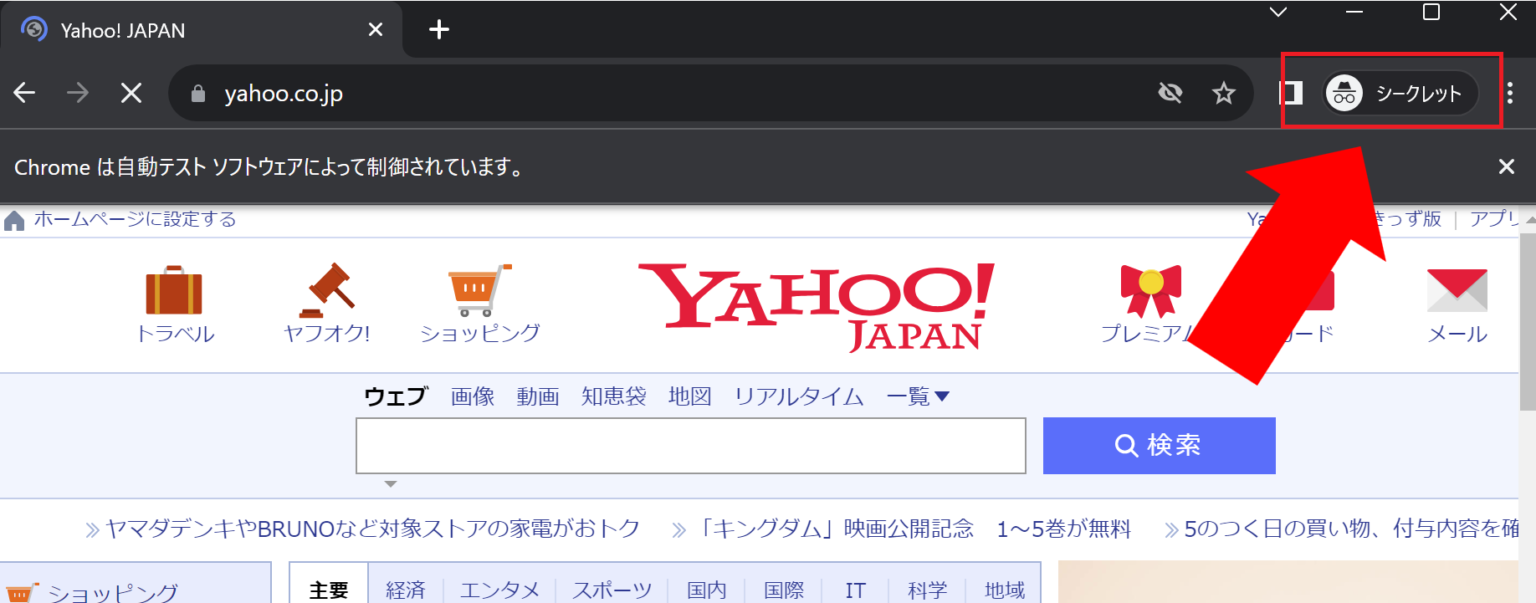Expand small arrow below search box

tap(391, 484)
